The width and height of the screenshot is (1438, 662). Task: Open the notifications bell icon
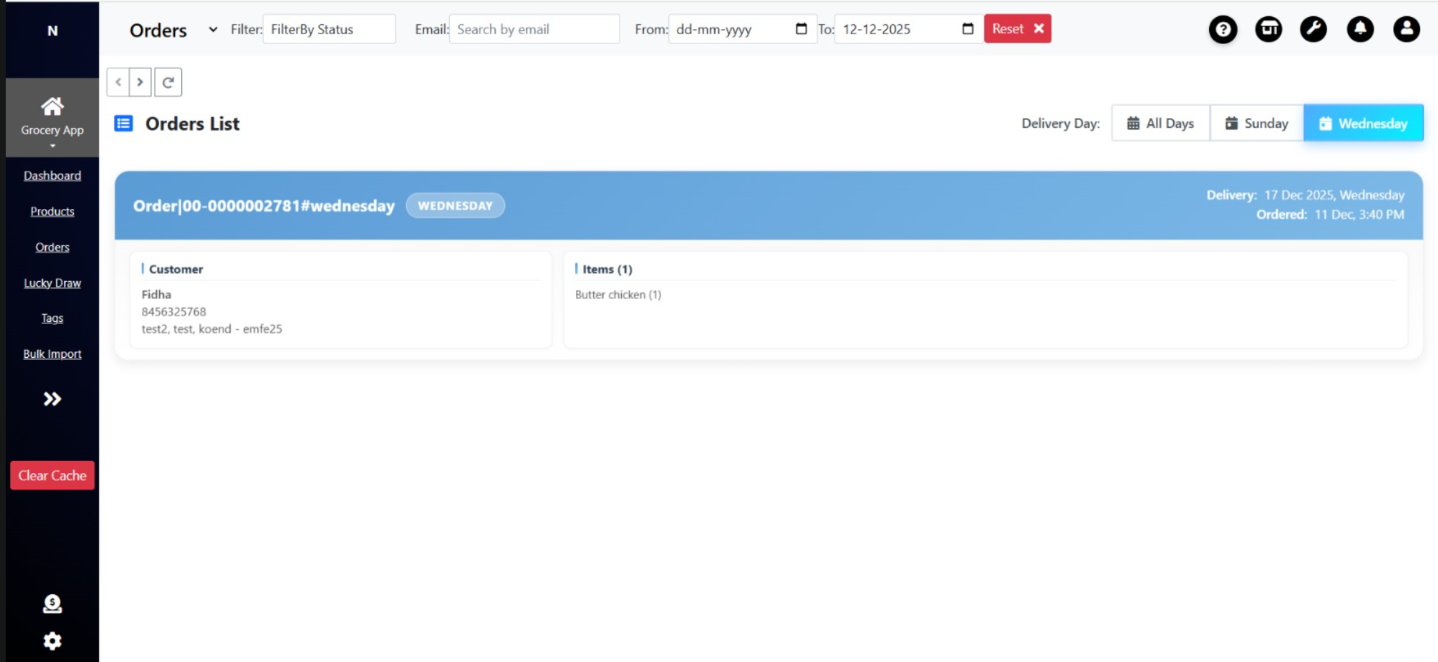click(x=1359, y=30)
